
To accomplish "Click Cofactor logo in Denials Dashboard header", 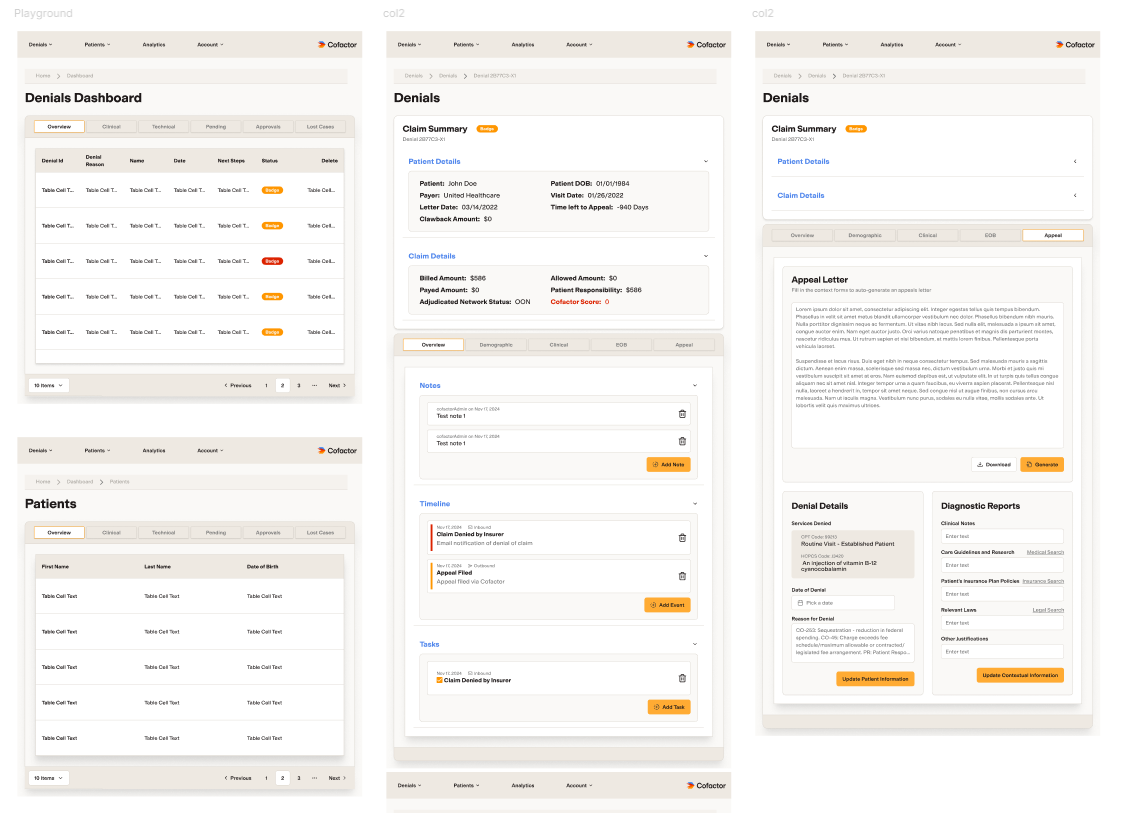I will point(337,45).
